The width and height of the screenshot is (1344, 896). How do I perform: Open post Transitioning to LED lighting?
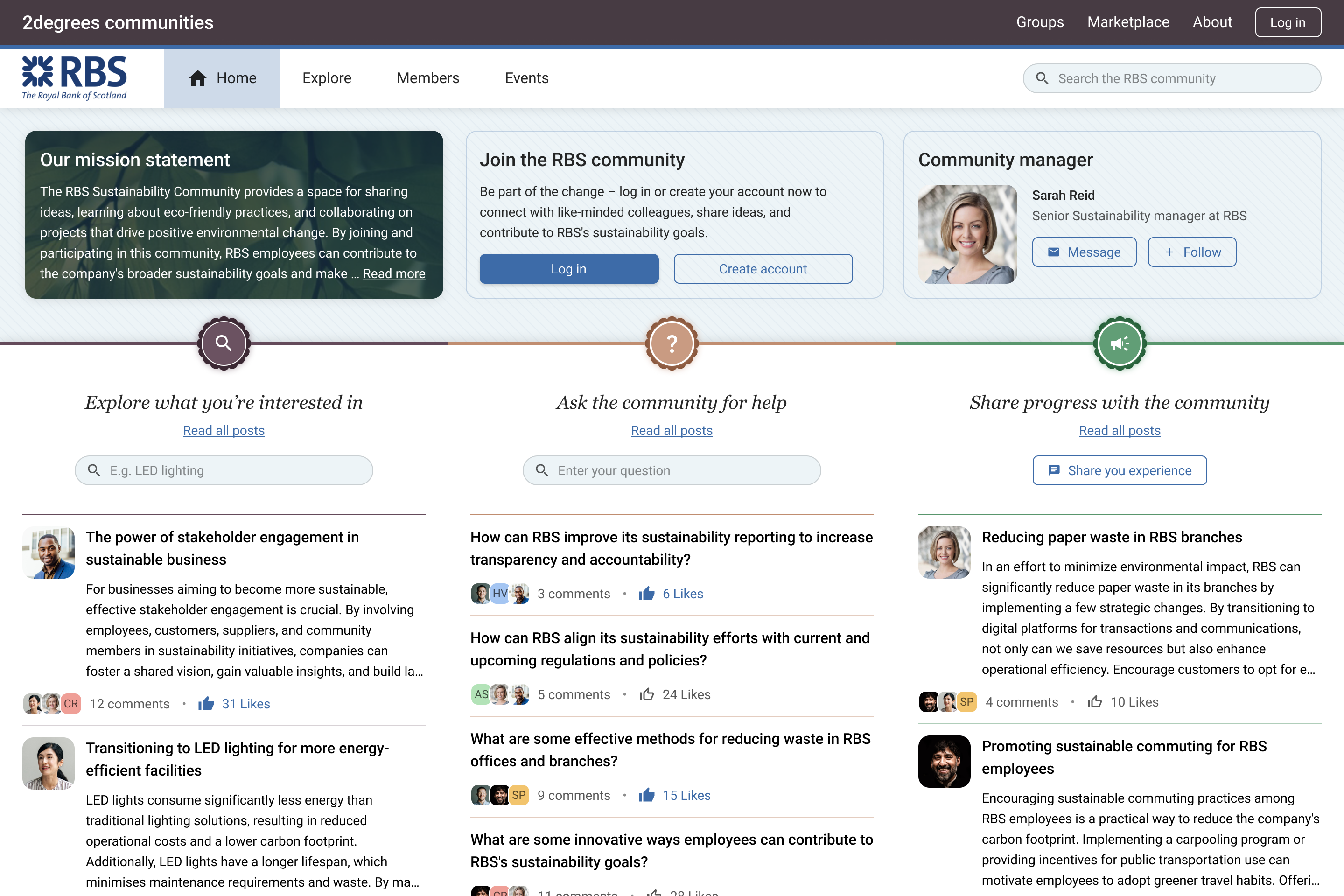click(237, 759)
